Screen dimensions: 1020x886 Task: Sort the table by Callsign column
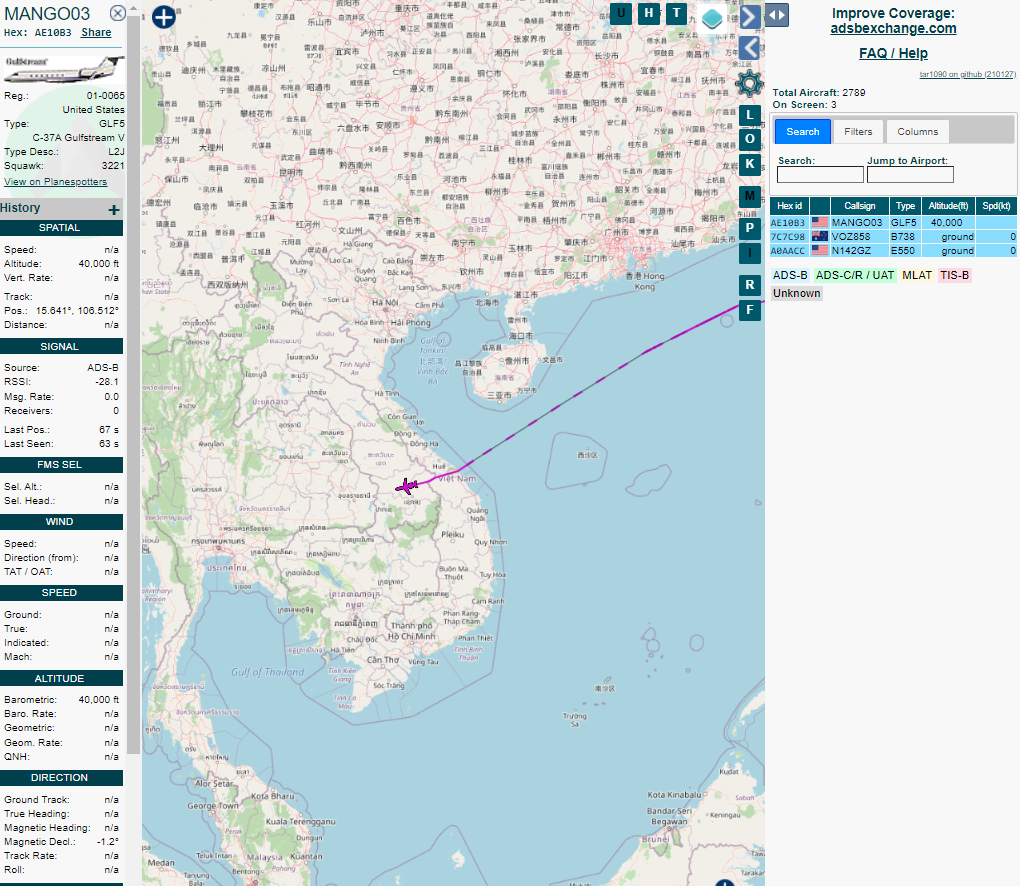[x=859, y=206]
